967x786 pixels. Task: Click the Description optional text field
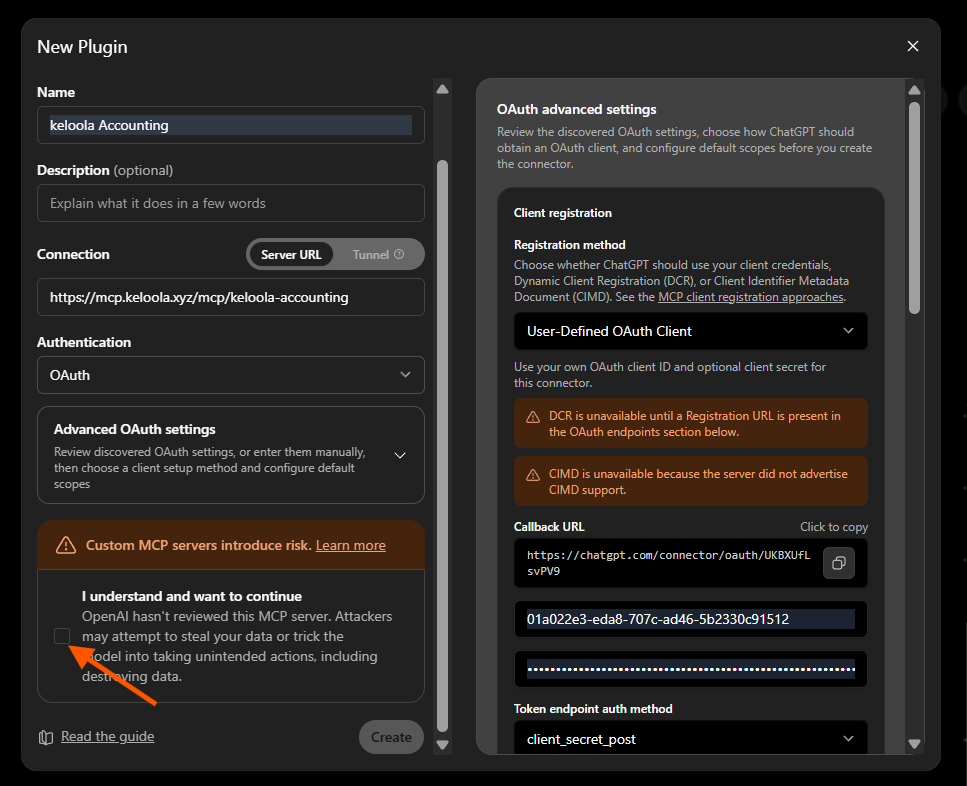point(231,203)
